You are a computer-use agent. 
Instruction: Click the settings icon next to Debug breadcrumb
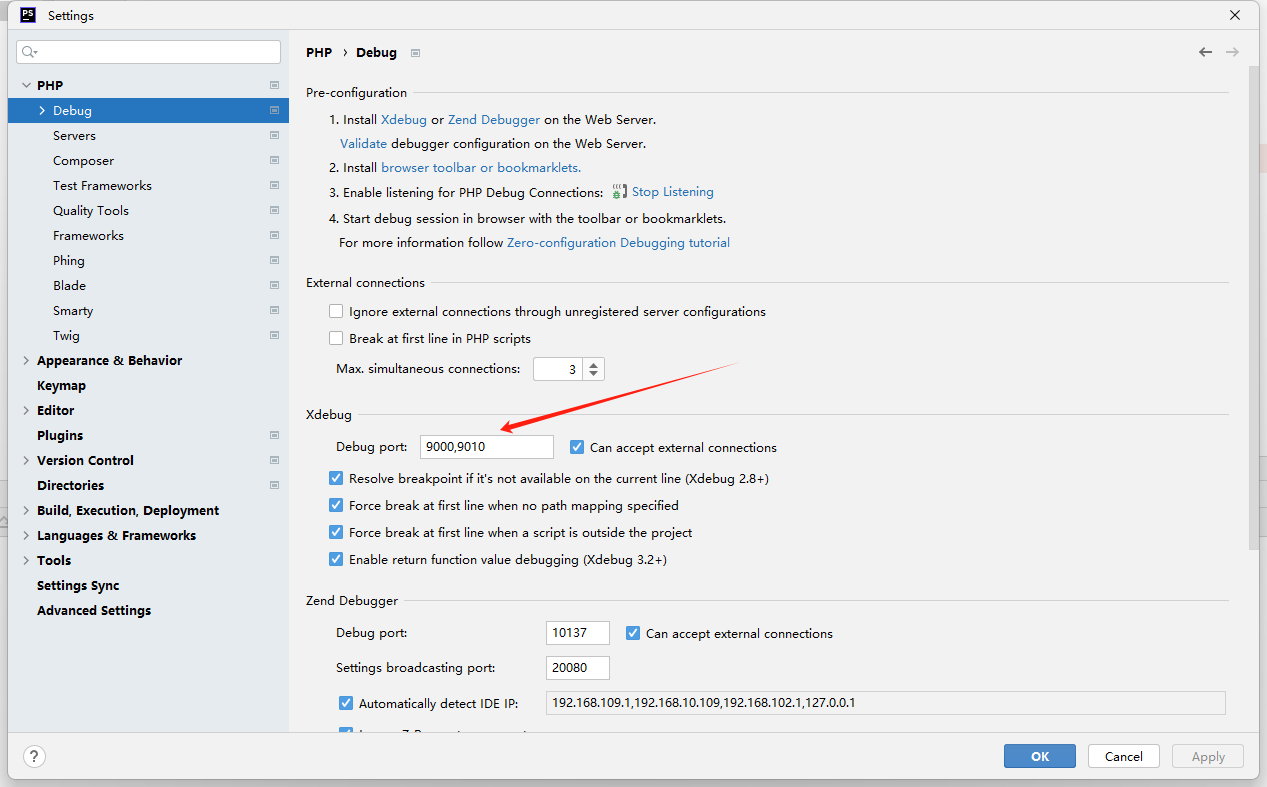click(x=415, y=53)
